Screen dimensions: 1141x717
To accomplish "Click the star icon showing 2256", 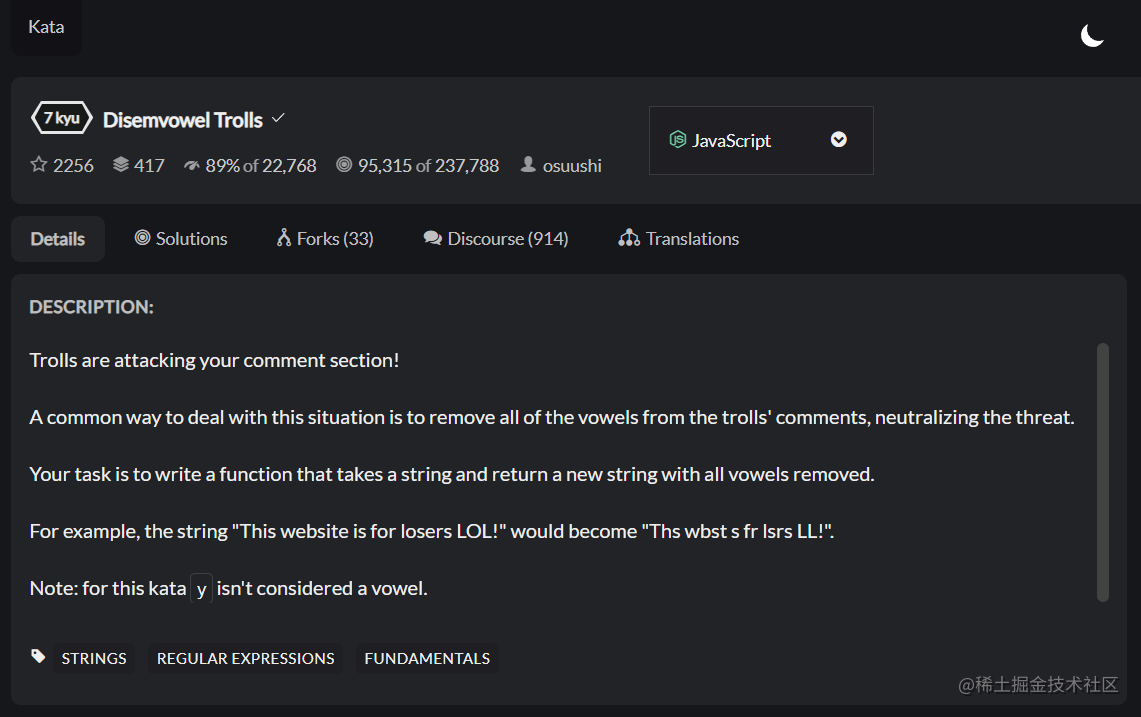I will [x=39, y=165].
